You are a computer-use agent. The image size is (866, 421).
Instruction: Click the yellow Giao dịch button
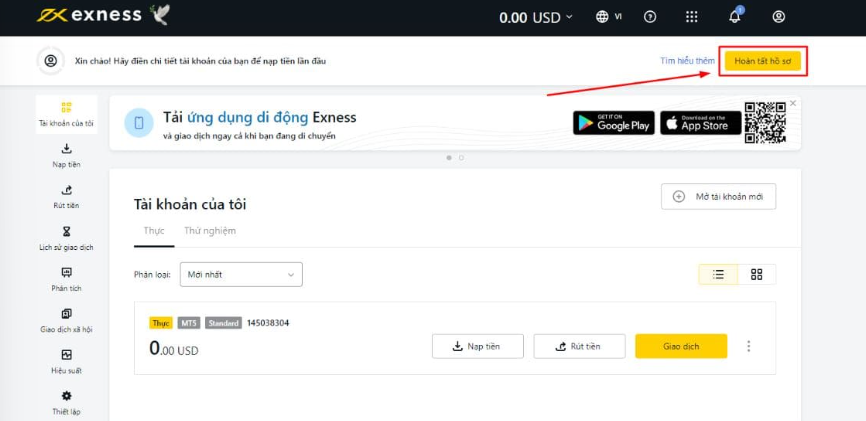(x=681, y=346)
